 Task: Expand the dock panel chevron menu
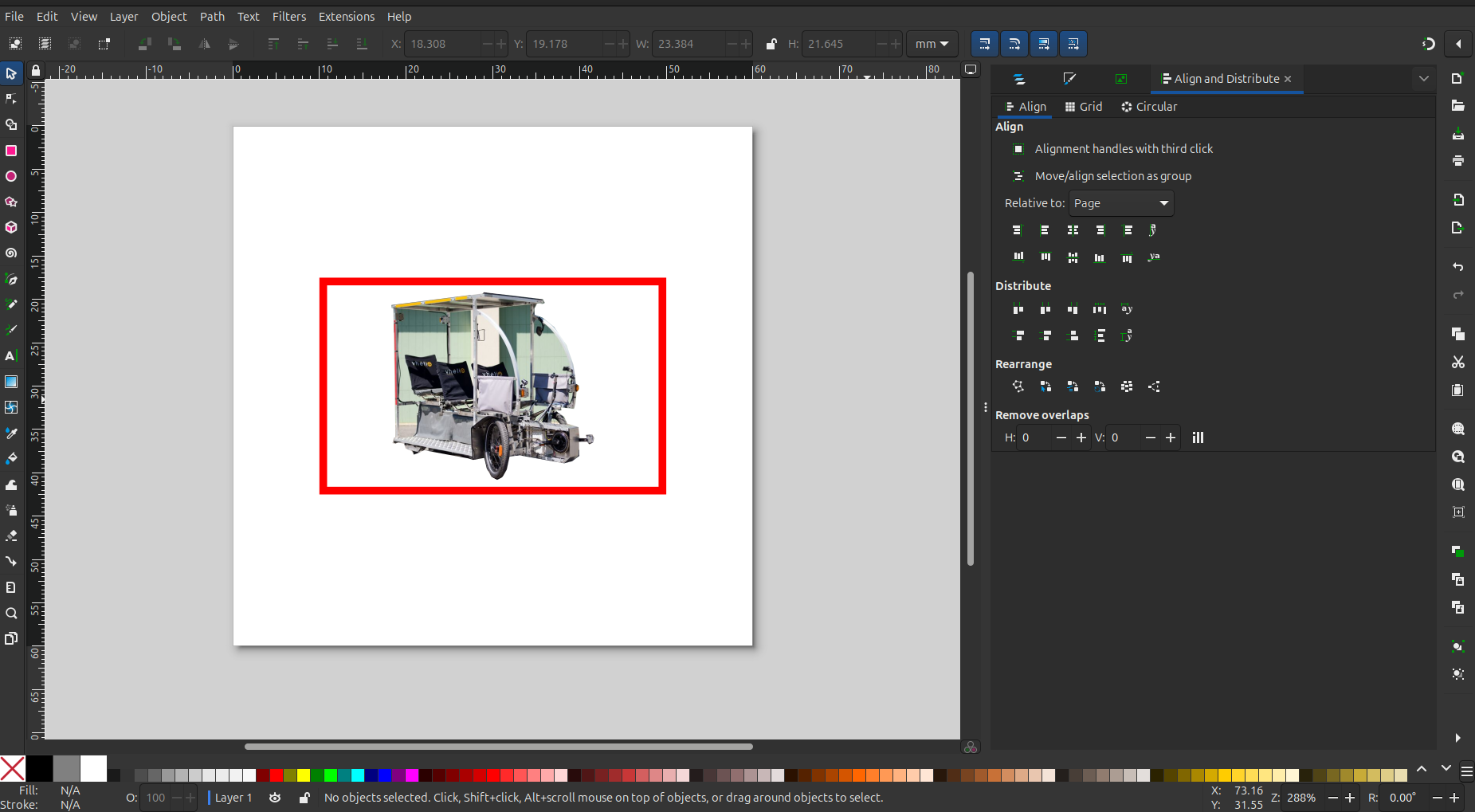point(1424,79)
